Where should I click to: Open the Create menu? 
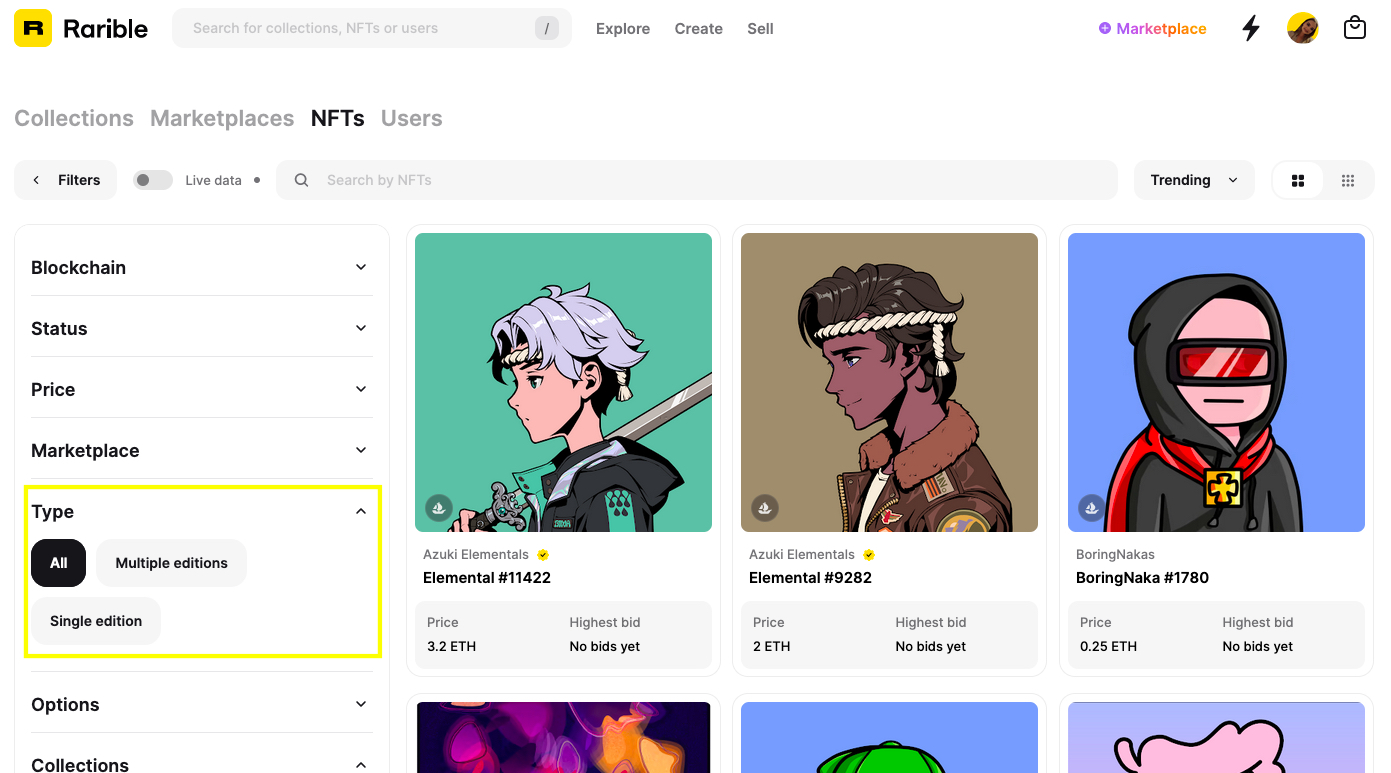(x=699, y=28)
